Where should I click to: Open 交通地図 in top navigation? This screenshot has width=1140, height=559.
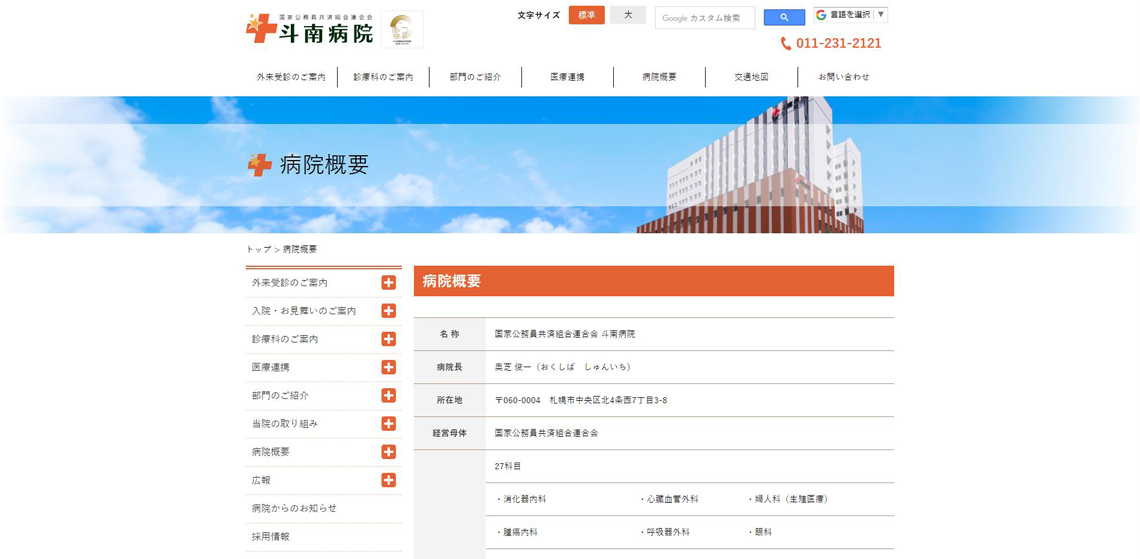751,77
